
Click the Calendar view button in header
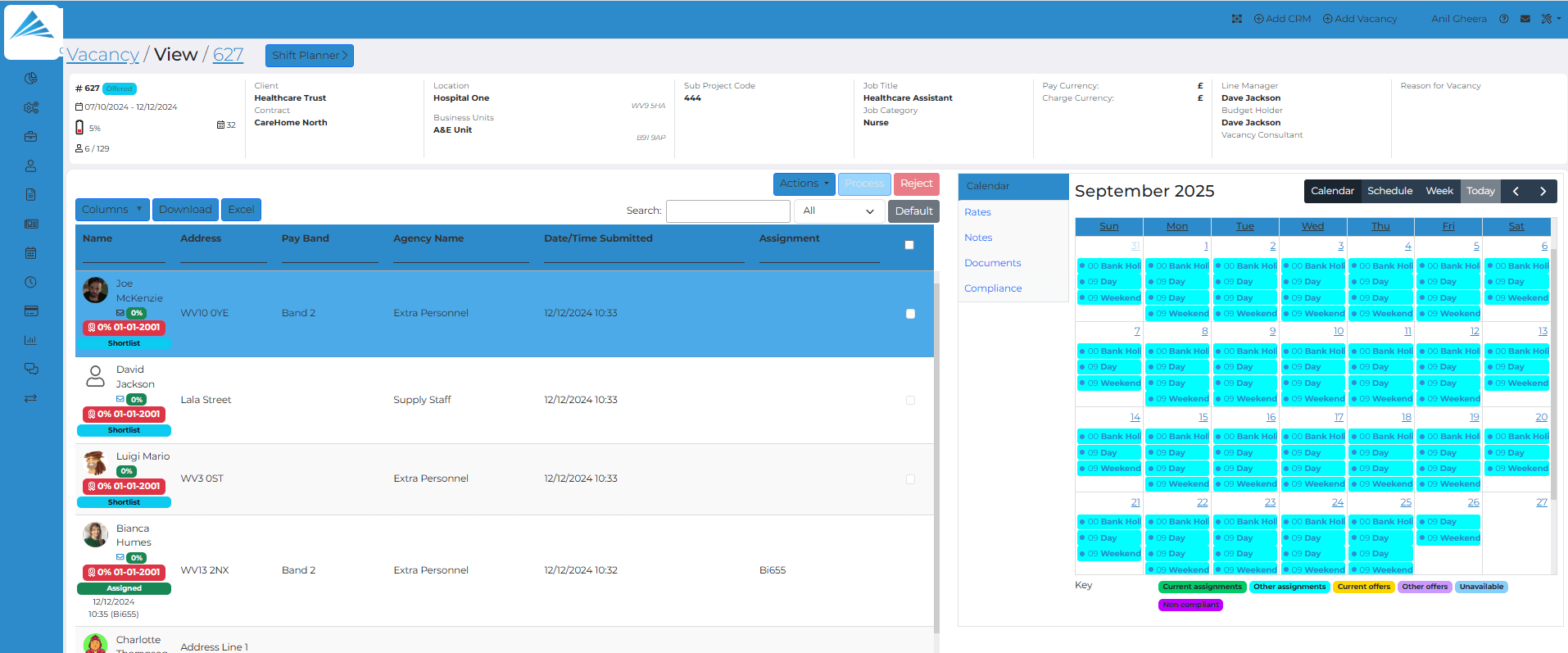coord(1332,191)
